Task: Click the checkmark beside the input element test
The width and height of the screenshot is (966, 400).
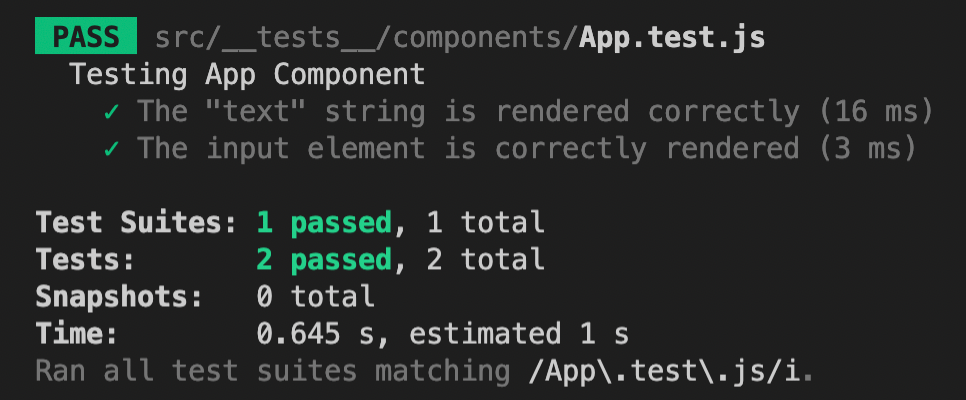Action: click(x=112, y=149)
